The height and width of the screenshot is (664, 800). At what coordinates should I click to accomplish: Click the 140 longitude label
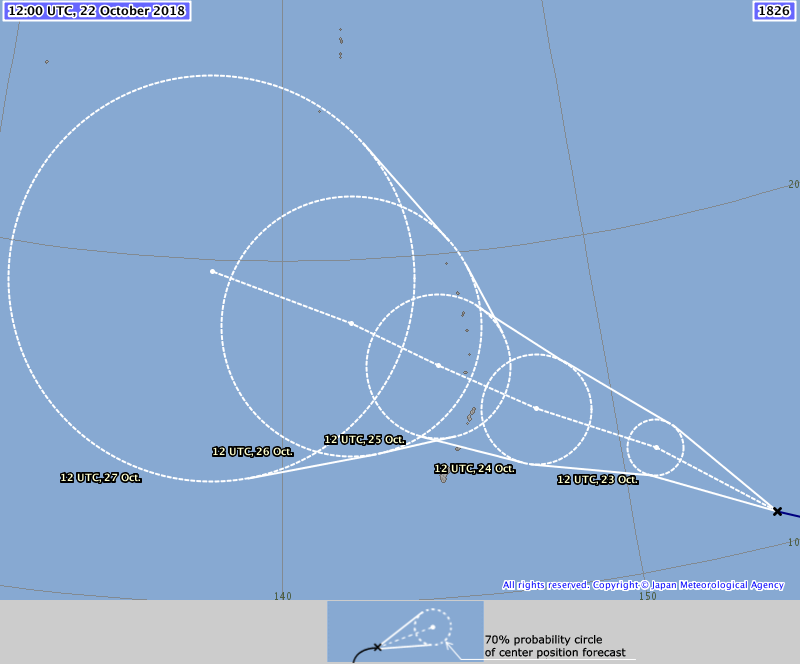click(x=283, y=596)
